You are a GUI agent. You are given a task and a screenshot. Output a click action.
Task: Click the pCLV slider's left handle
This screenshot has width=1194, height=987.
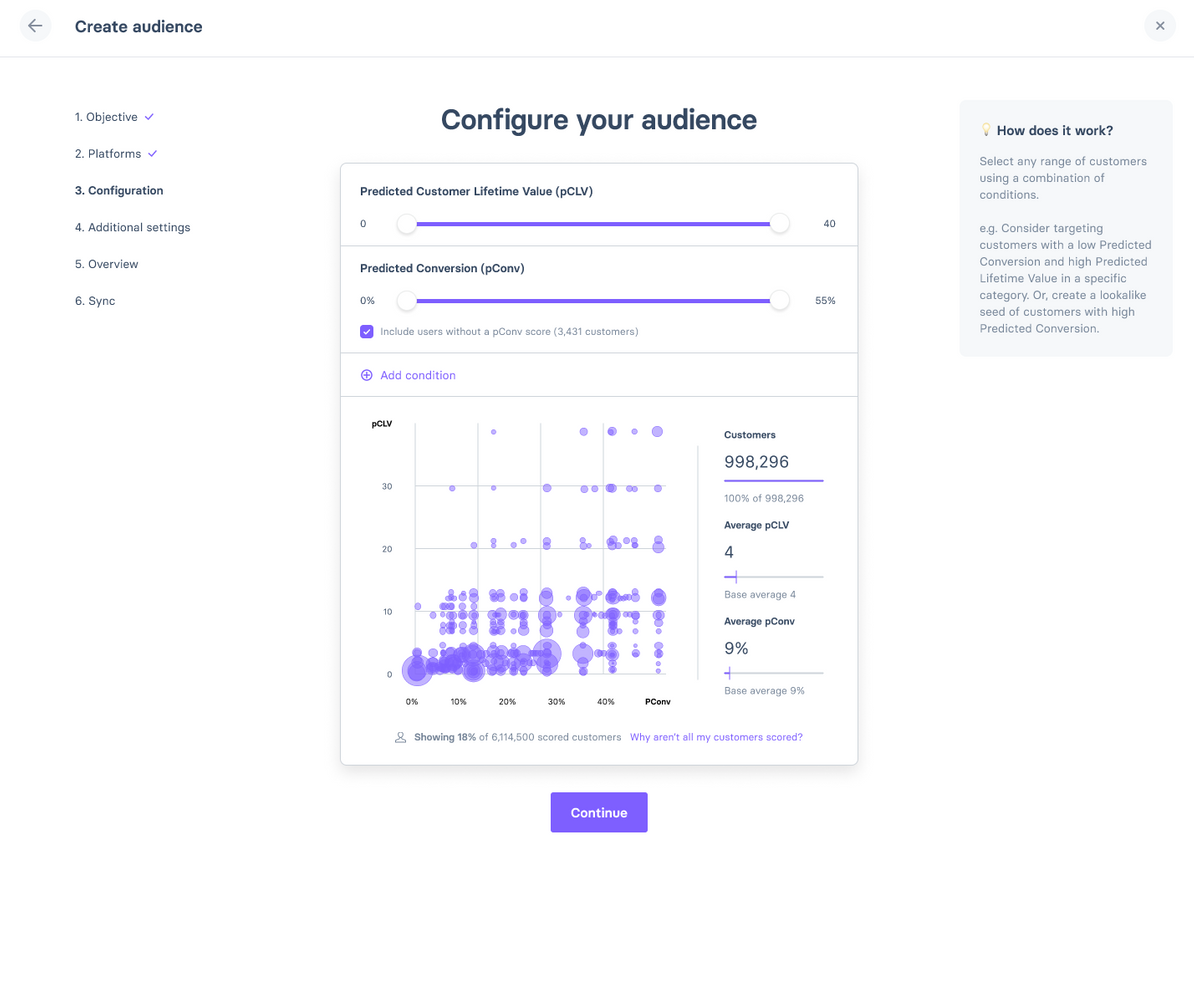(407, 224)
